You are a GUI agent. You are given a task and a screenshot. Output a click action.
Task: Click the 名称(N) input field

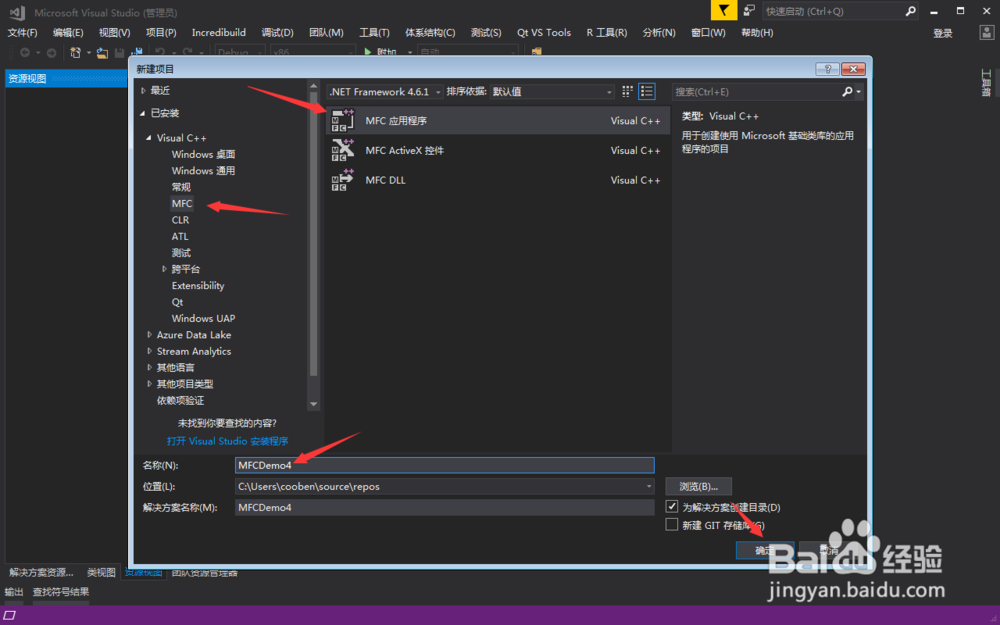coord(445,465)
